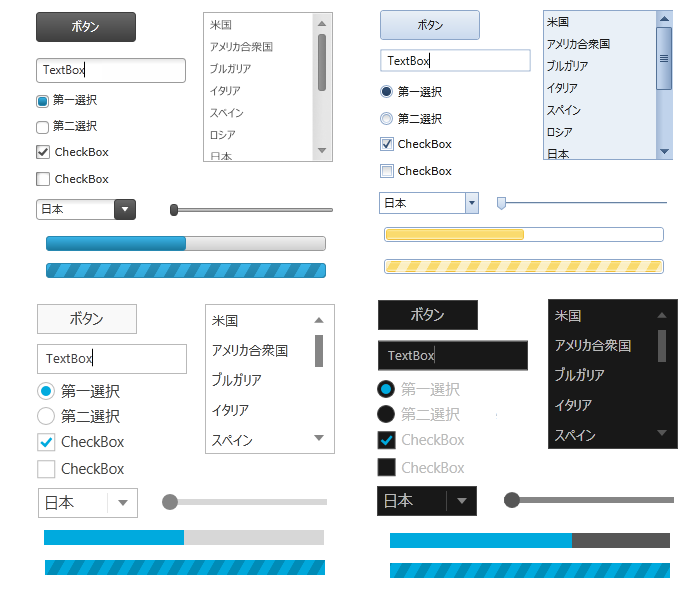Image resolution: width=700 pixels, height=600 pixels.
Task: Click the TextBox field in blue-themed panel
Action: coord(455,61)
